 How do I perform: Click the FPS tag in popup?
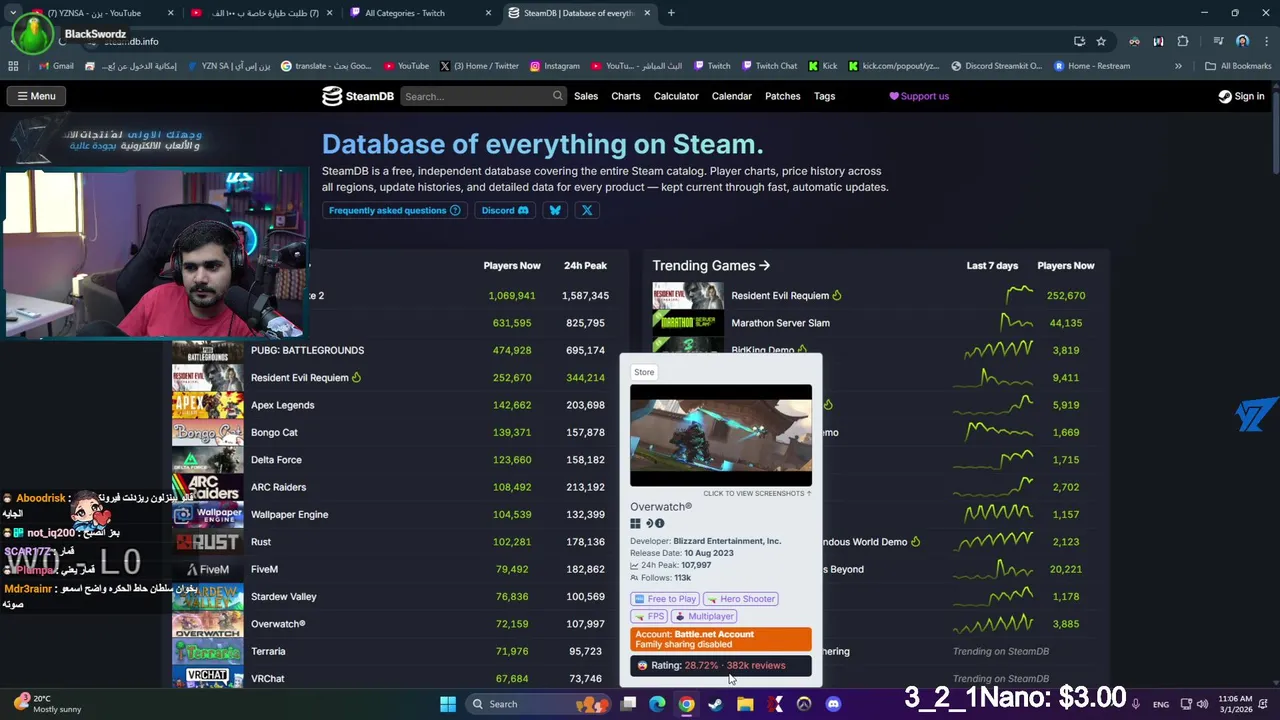coord(649,616)
